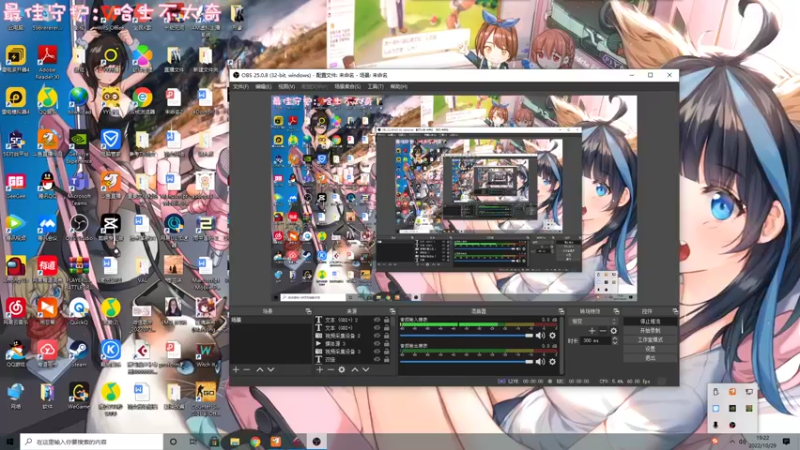Mute the 音频输入捕获 channel speaker icon
800x450 pixels.
[x=540, y=335]
